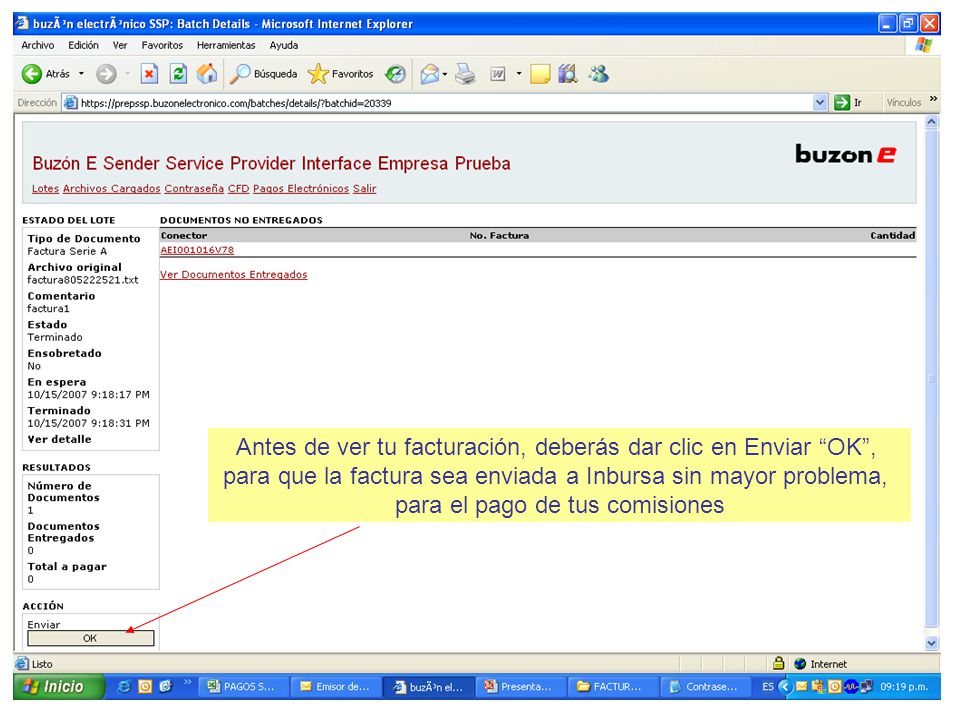Expand hidden quick launch icons chevron
Viewport: 960px width, 720px height.
[187, 681]
